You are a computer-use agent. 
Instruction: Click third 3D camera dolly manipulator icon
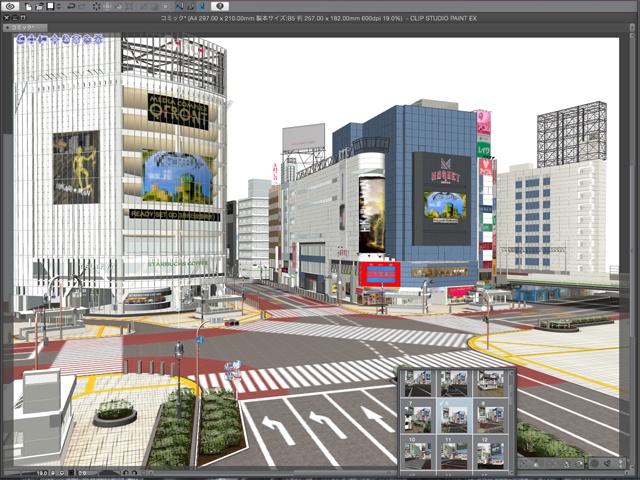pos(43,39)
